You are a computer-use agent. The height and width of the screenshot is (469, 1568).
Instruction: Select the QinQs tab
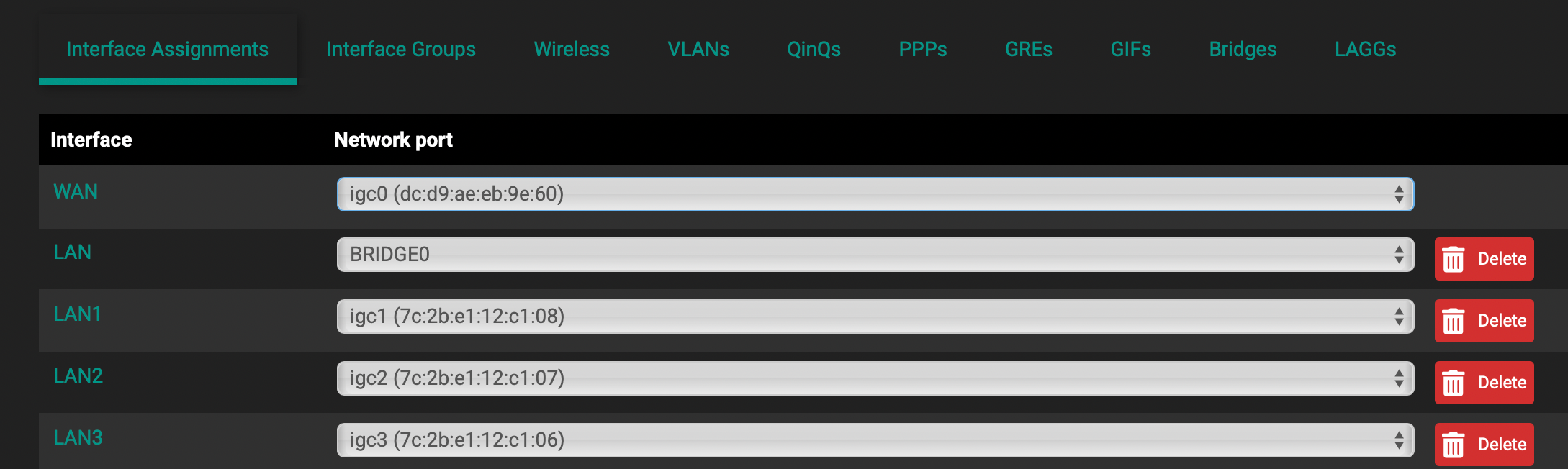click(814, 49)
